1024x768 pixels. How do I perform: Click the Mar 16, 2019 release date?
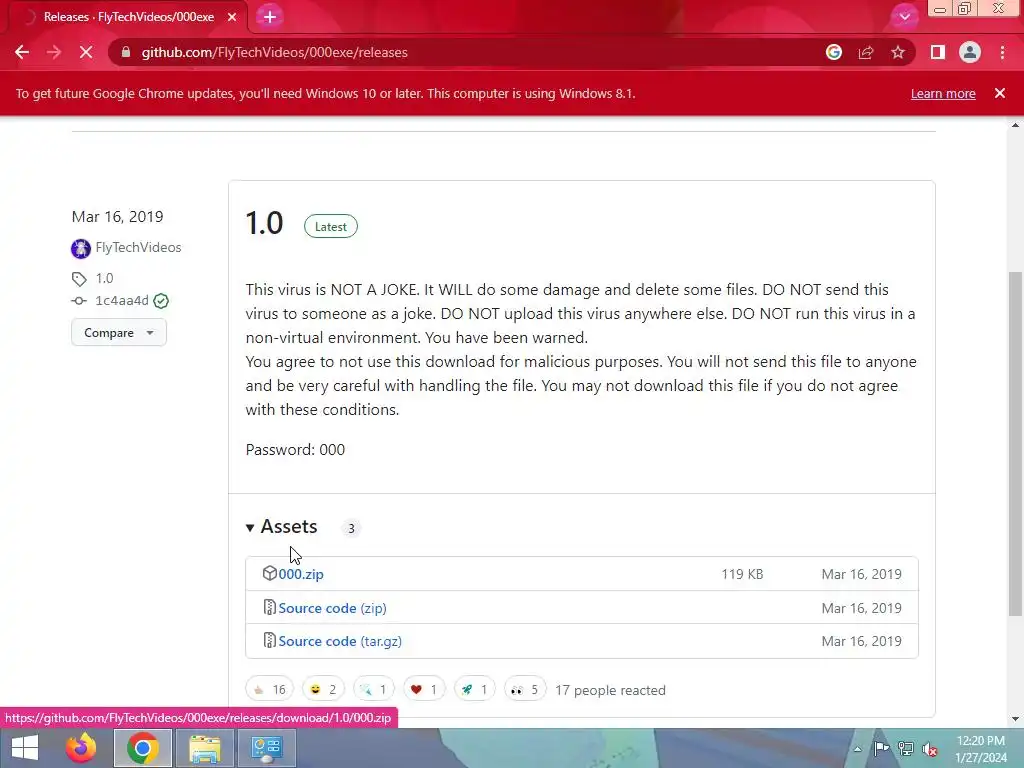point(118,217)
